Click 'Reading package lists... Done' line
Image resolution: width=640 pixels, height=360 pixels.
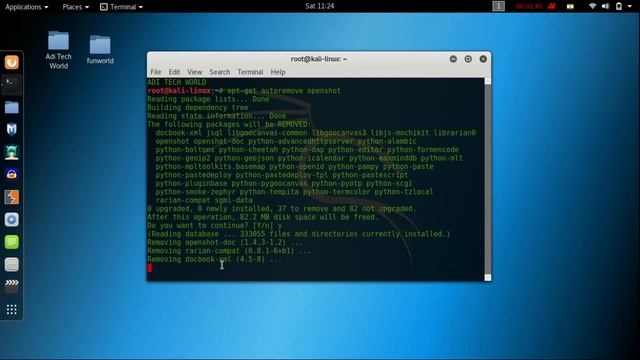tap(208, 99)
